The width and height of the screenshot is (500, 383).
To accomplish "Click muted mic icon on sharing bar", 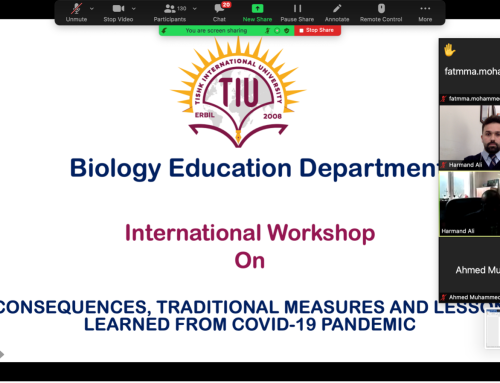I will click(267, 31).
